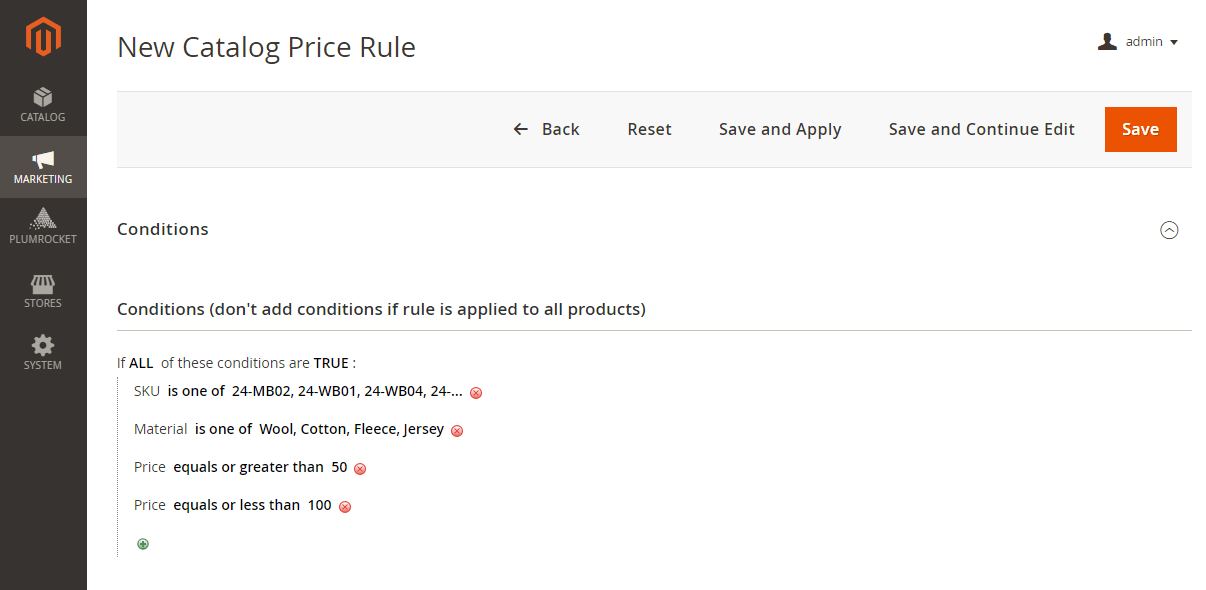Open the admin account dropdown

[1139, 42]
